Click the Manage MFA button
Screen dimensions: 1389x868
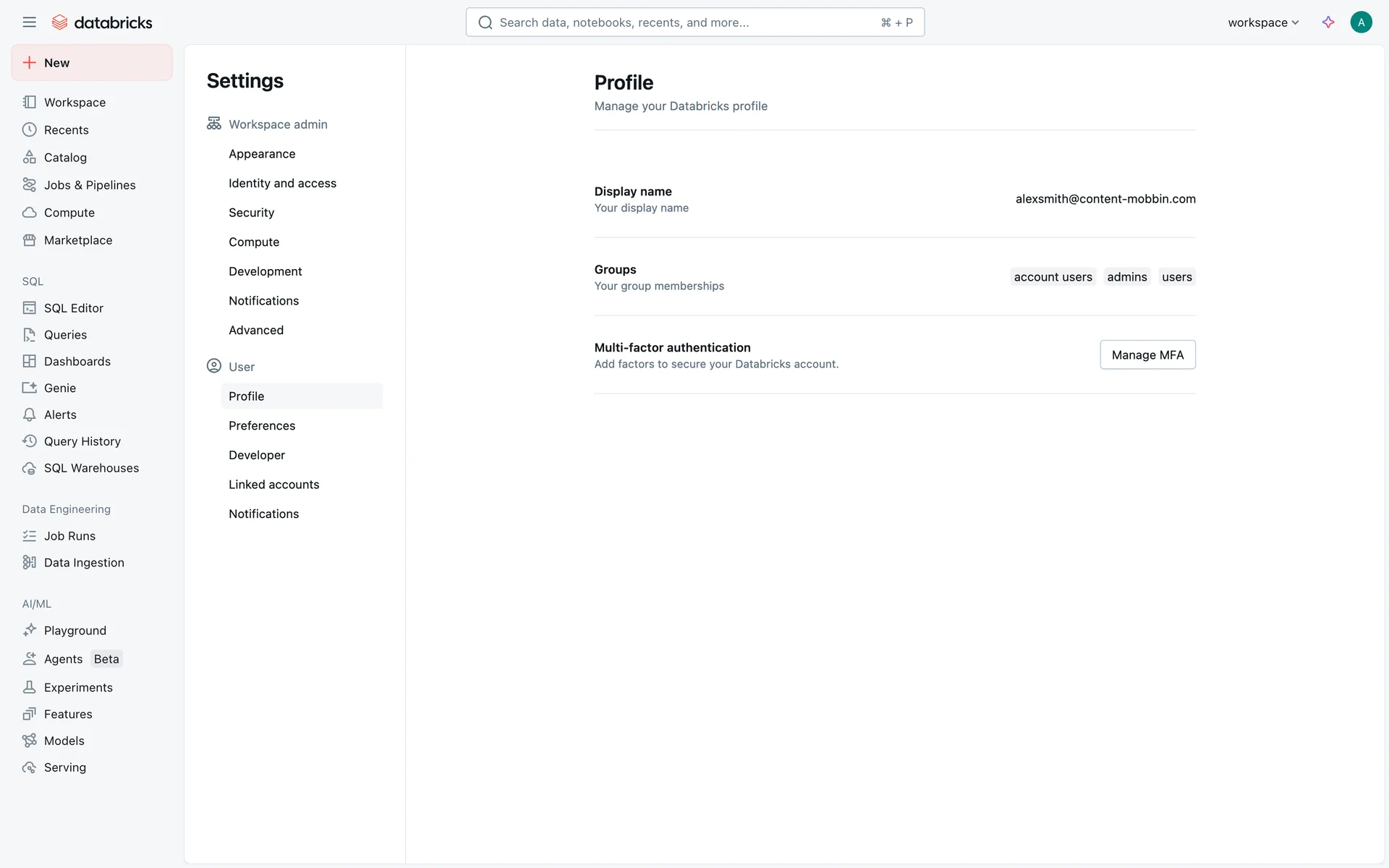(x=1147, y=355)
